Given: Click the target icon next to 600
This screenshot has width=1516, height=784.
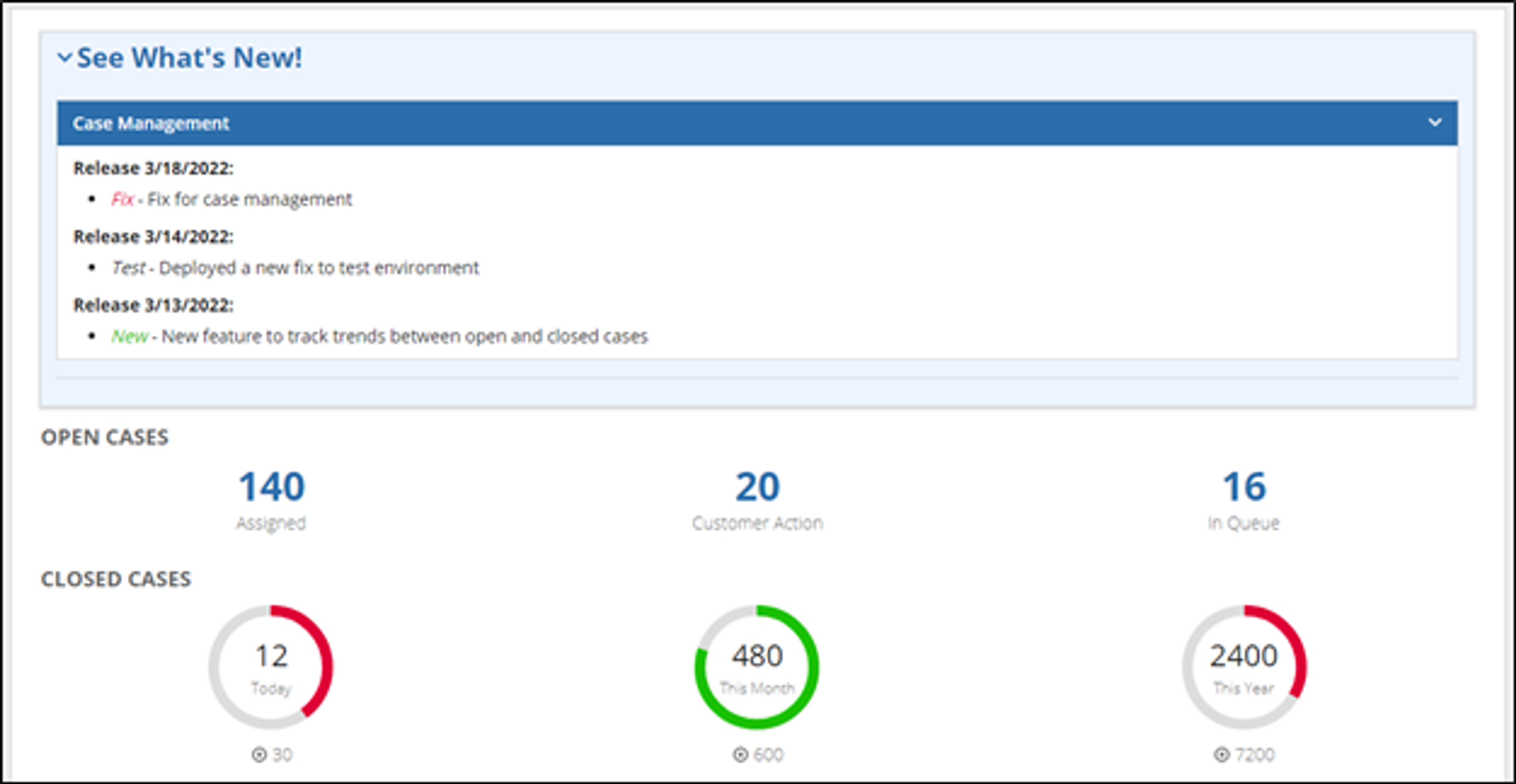Looking at the screenshot, I should click(740, 754).
